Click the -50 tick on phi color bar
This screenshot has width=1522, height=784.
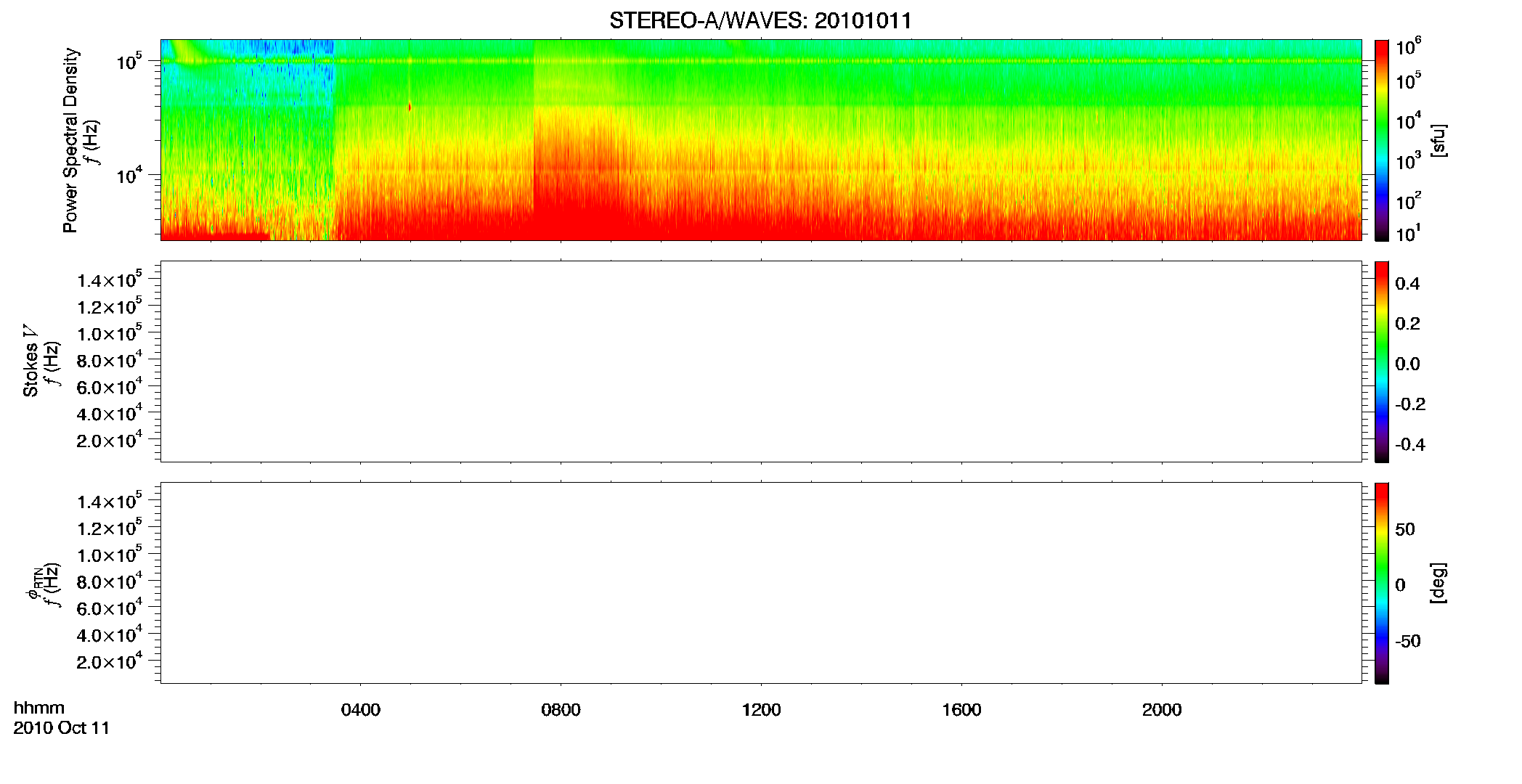click(x=1407, y=641)
